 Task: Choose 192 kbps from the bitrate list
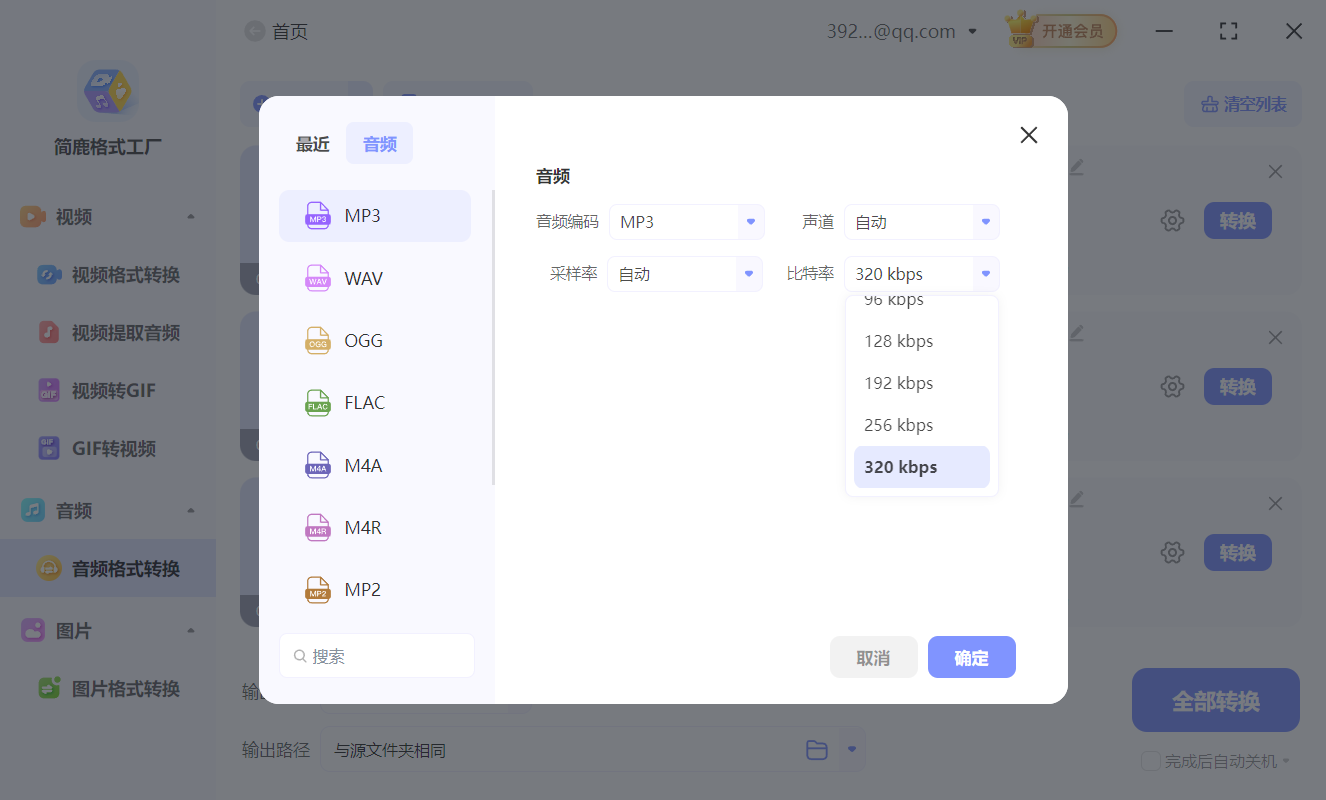(898, 382)
